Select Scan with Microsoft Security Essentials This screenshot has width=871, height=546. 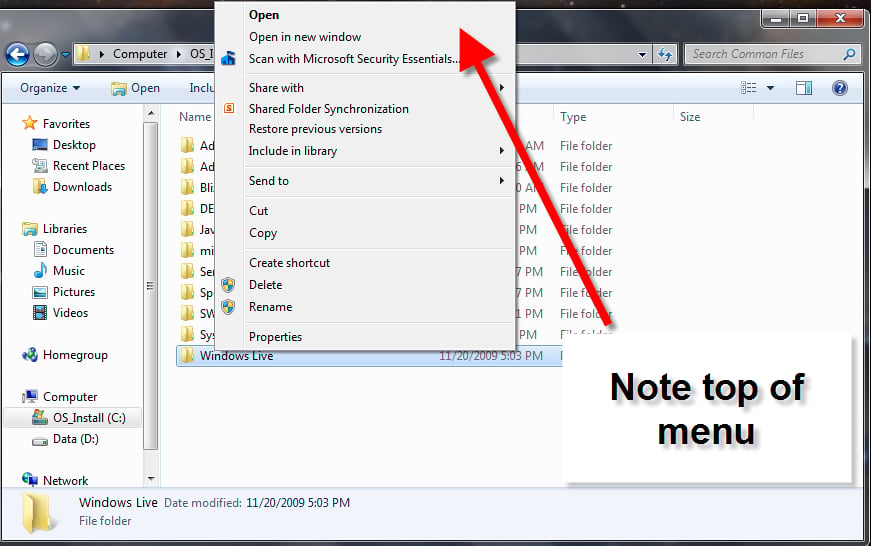coord(354,59)
